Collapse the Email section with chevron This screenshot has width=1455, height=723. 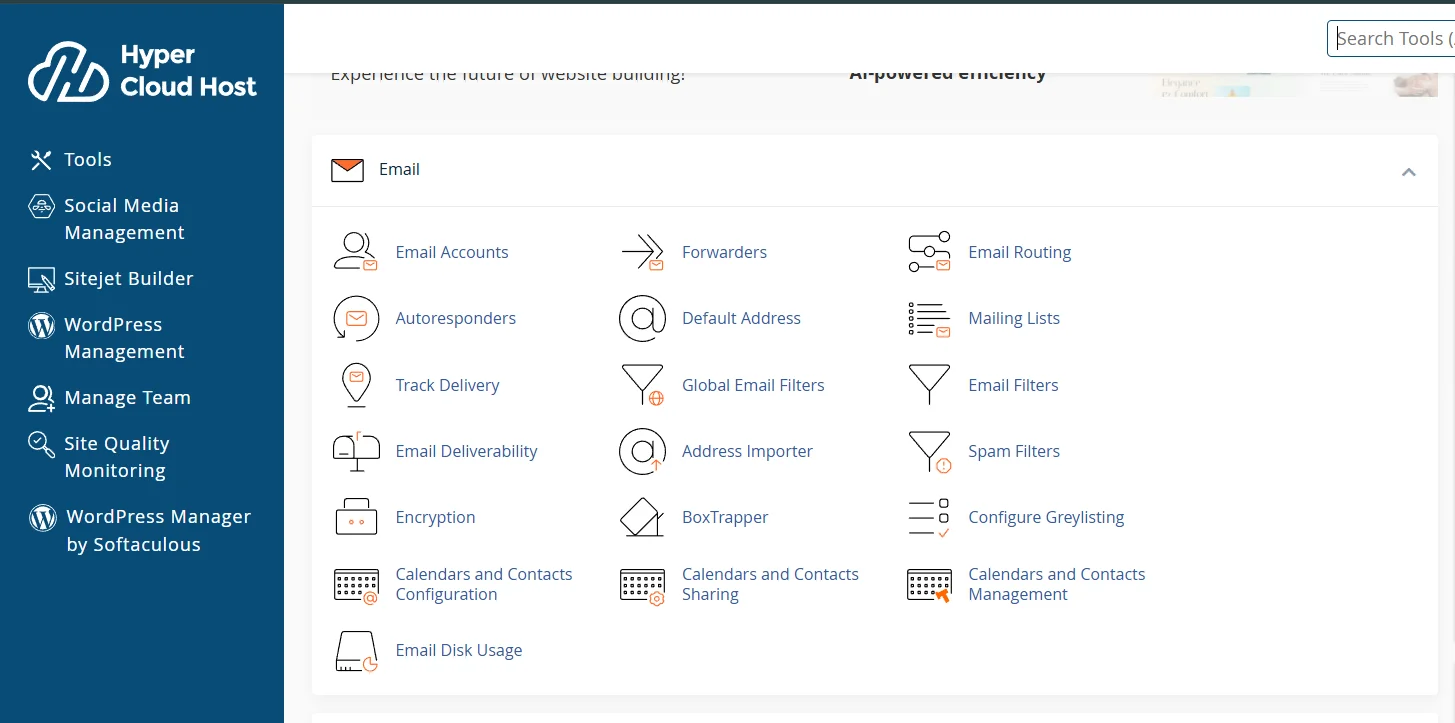point(1409,172)
